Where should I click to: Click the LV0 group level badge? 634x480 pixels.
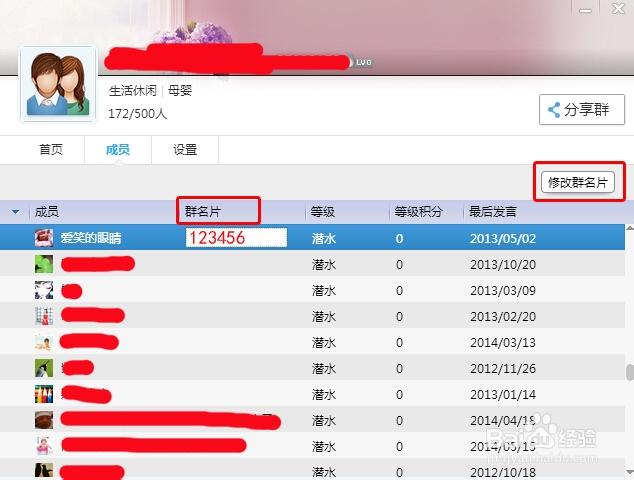(363, 62)
